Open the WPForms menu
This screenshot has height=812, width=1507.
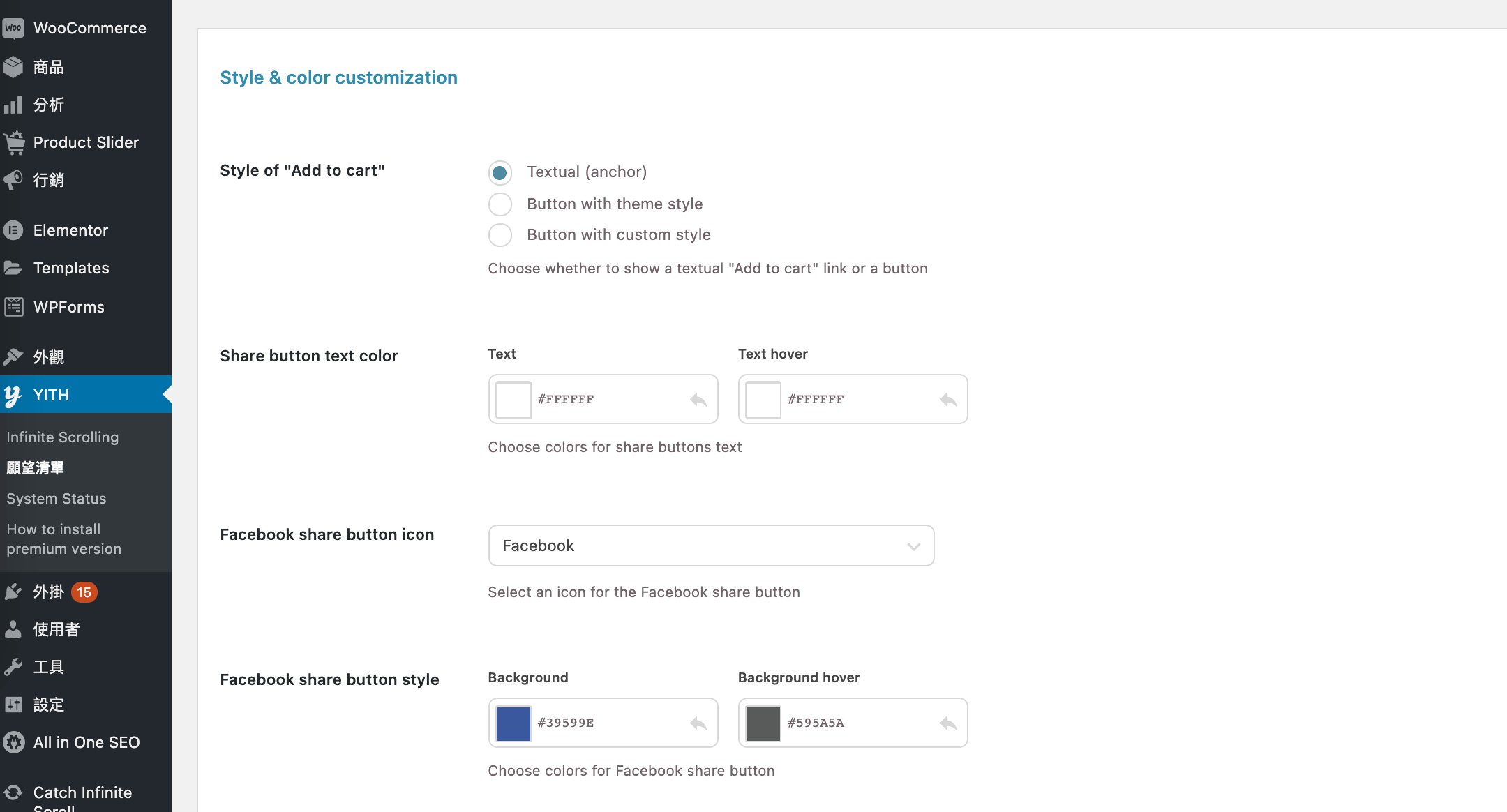[x=69, y=307]
